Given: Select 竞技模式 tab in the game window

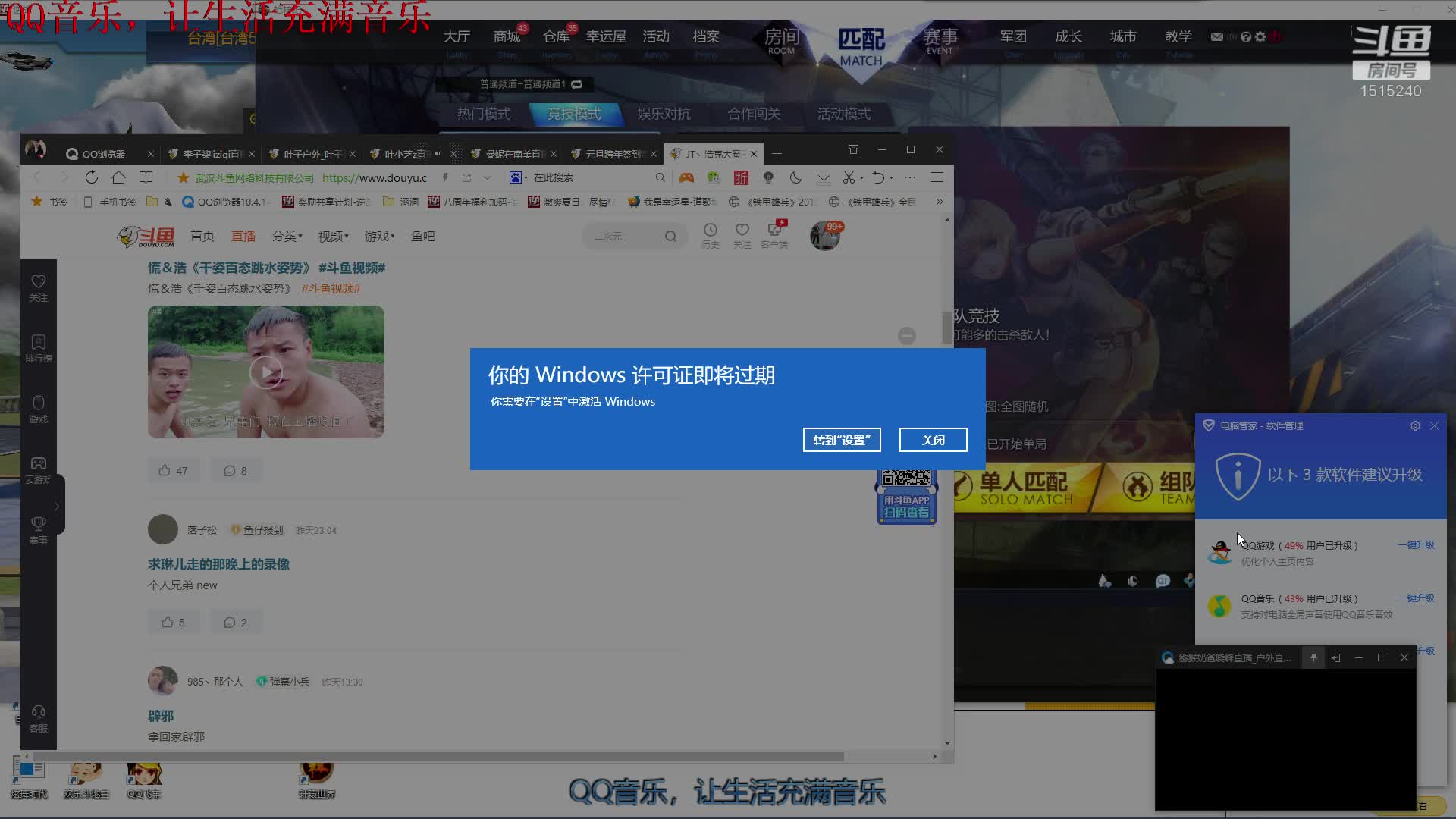Looking at the screenshot, I should (x=574, y=114).
